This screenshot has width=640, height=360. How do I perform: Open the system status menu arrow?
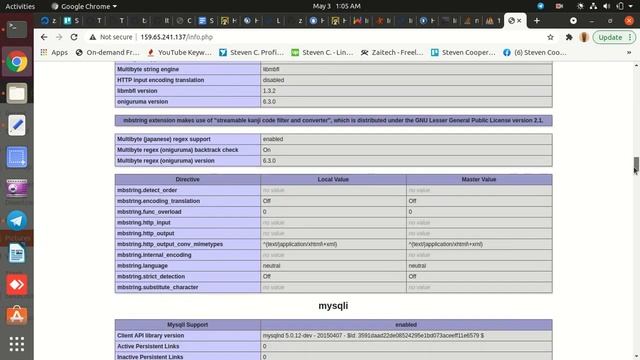point(631,6)
